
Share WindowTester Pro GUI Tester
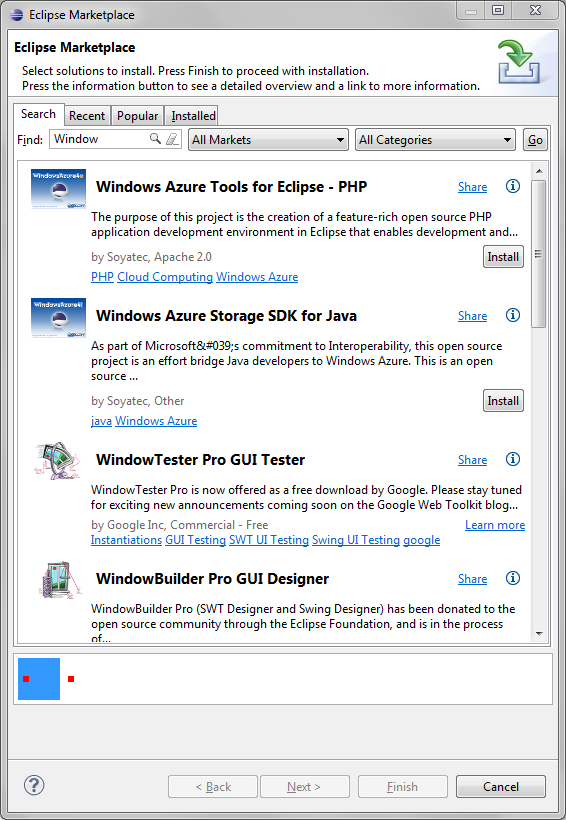[x=472, y=460]
